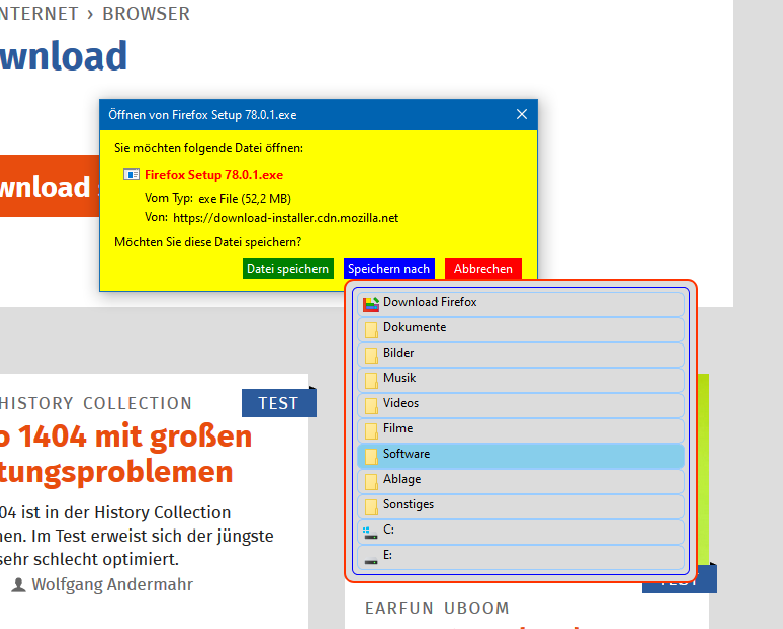Click the Dokumente folder icon

371,329
